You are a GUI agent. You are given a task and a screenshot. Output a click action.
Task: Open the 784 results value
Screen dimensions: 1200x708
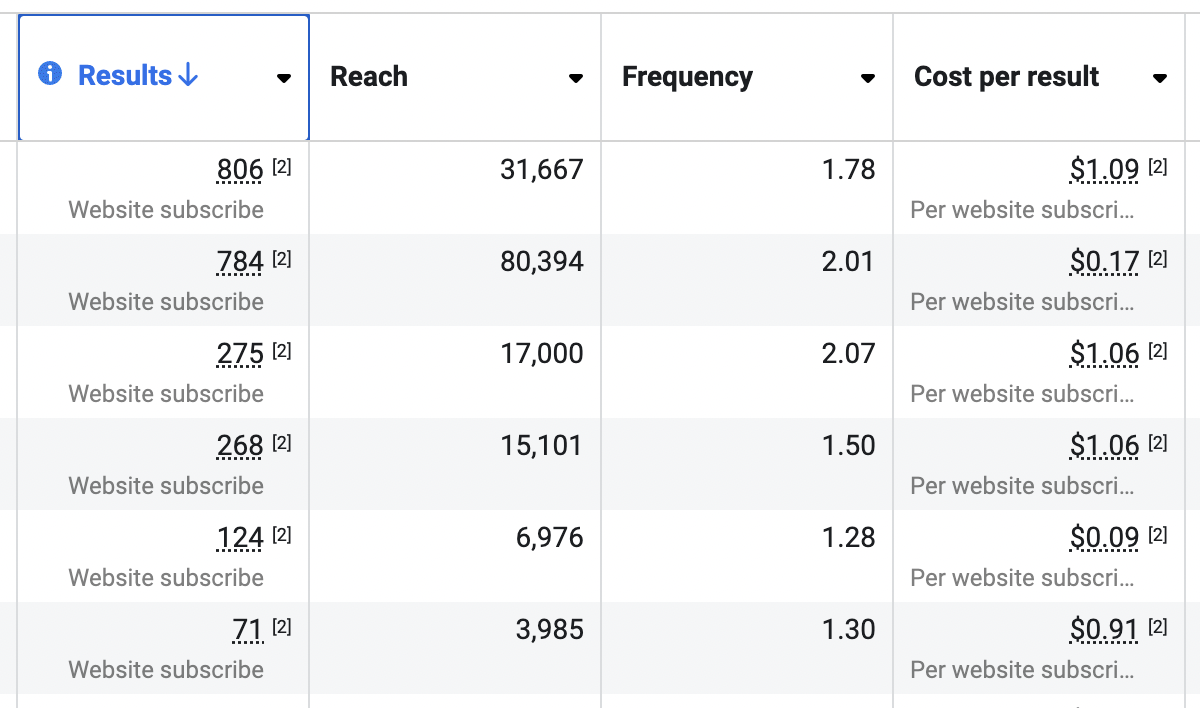pyautogui.click(x=240, y=263)
